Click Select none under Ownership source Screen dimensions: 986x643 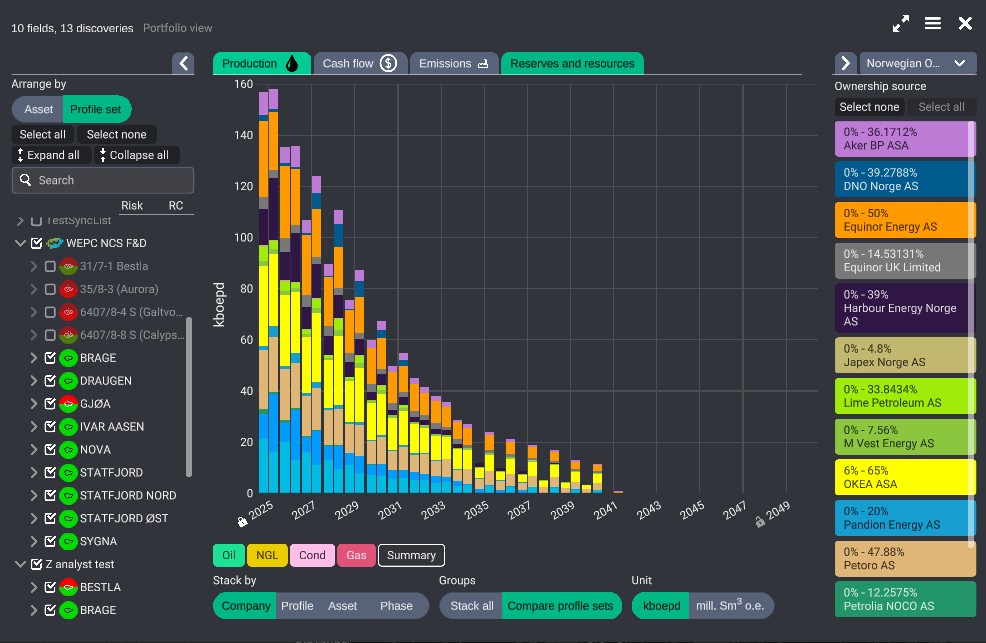(x=868, y=107)
